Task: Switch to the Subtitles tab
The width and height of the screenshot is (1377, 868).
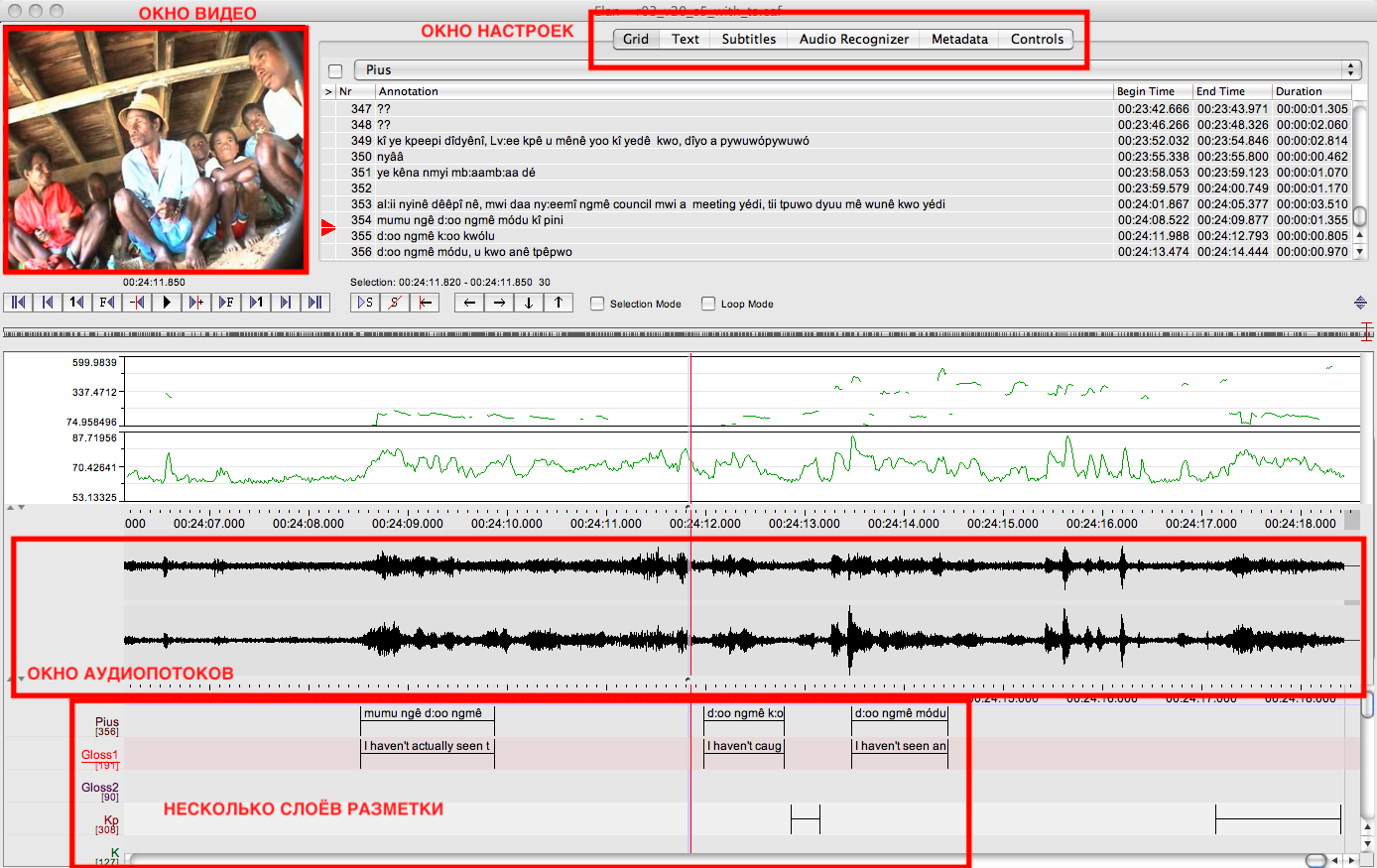Action: pos(748,39)
